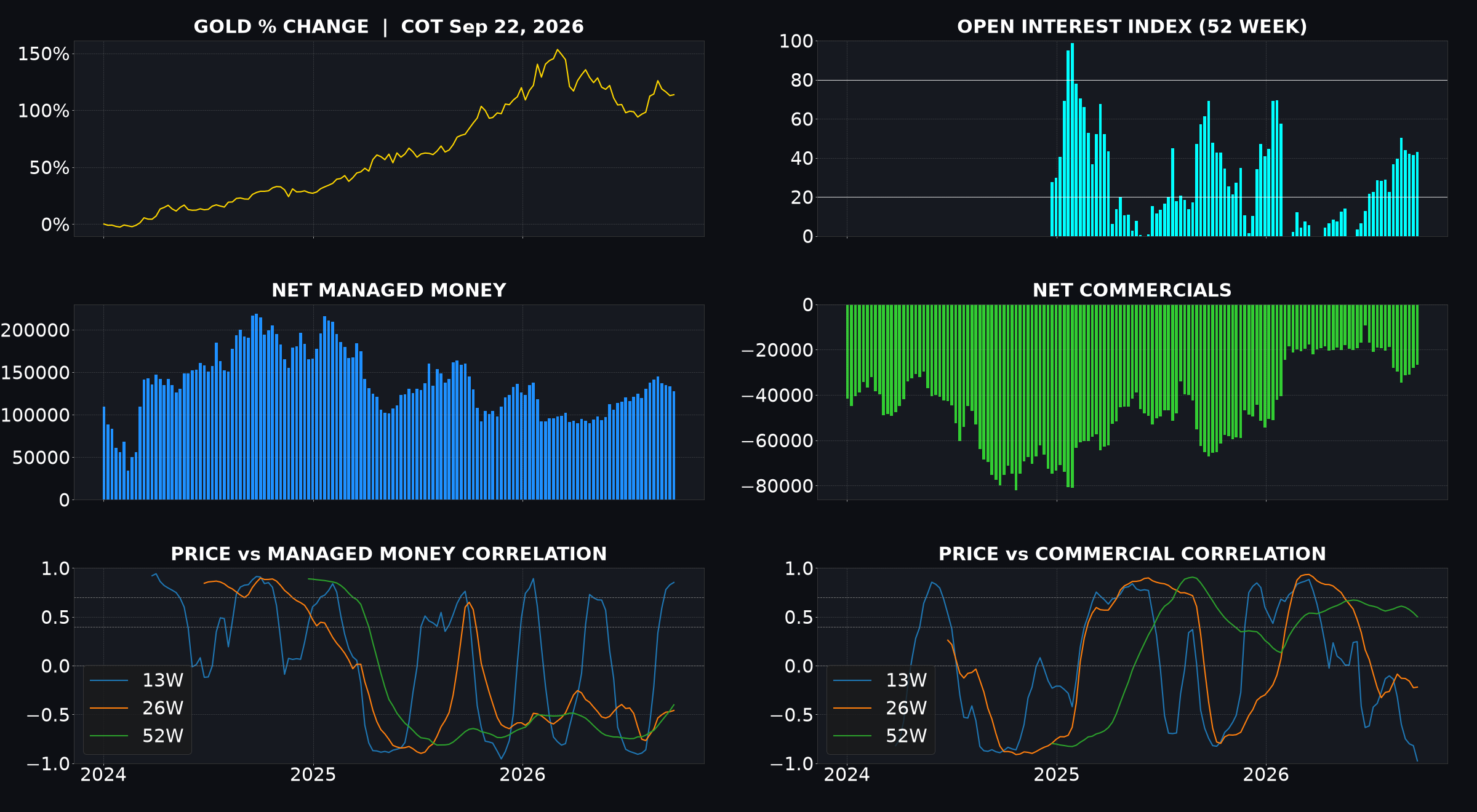Click the peak of the gold price line
Image resolution: width=1477 pixels, height=812 pixels.
(558, 50)
